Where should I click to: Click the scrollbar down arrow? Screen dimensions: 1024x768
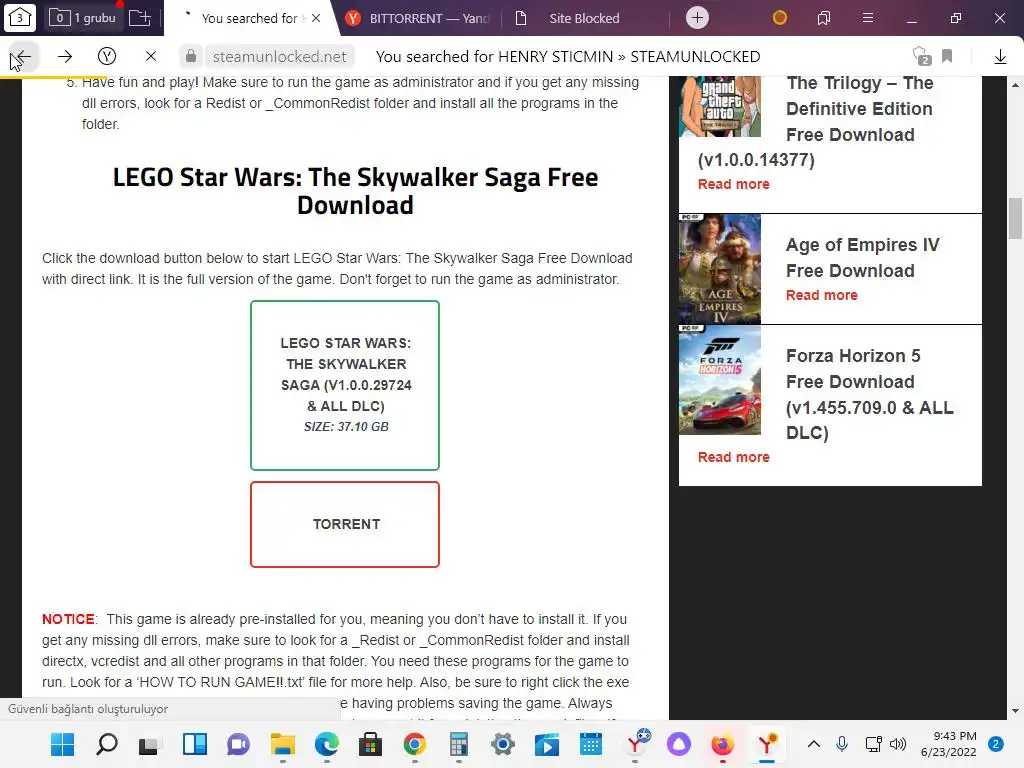tap(1015, 711)
